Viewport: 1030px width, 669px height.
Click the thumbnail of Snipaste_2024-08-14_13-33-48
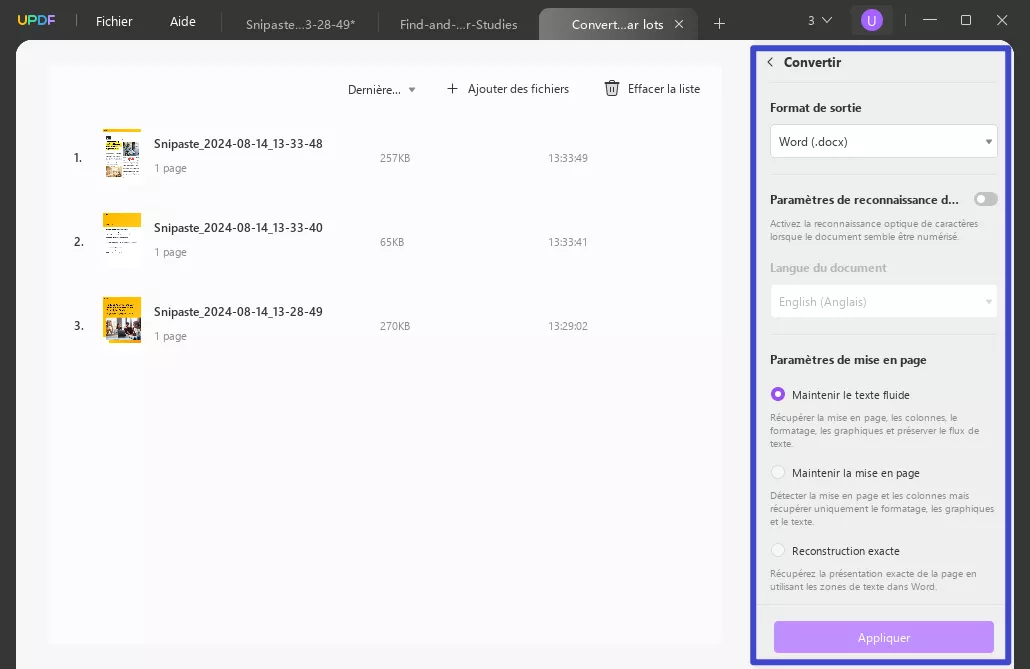[x=121, y=154]
